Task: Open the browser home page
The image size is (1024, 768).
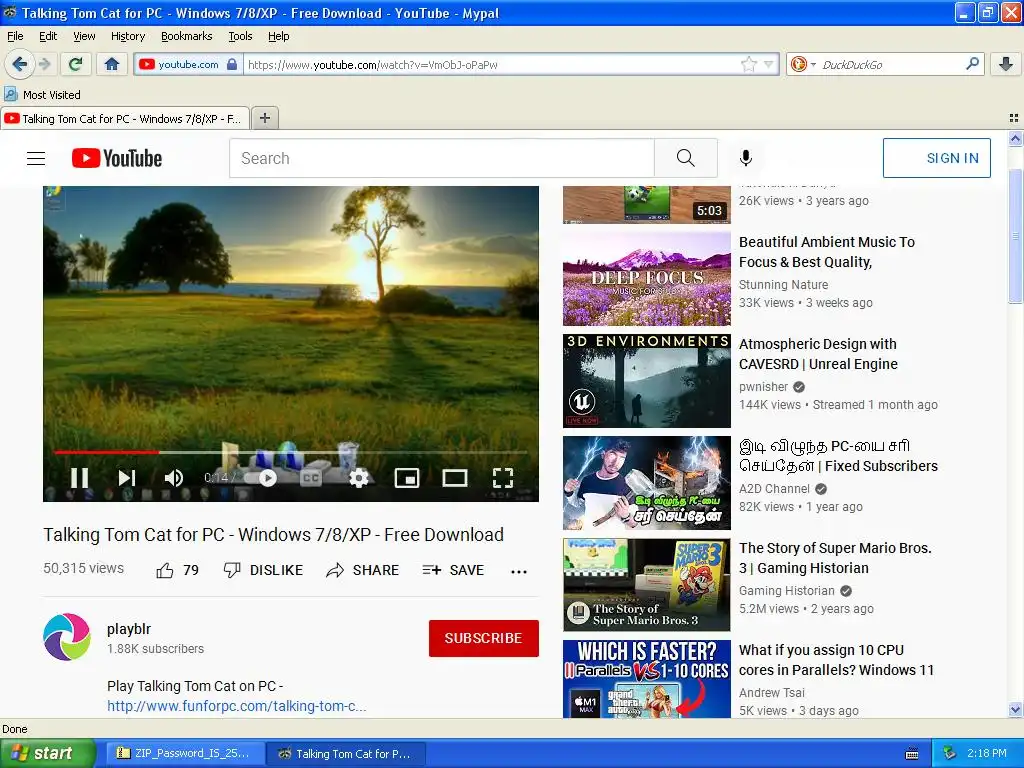Action: [112, 64]
